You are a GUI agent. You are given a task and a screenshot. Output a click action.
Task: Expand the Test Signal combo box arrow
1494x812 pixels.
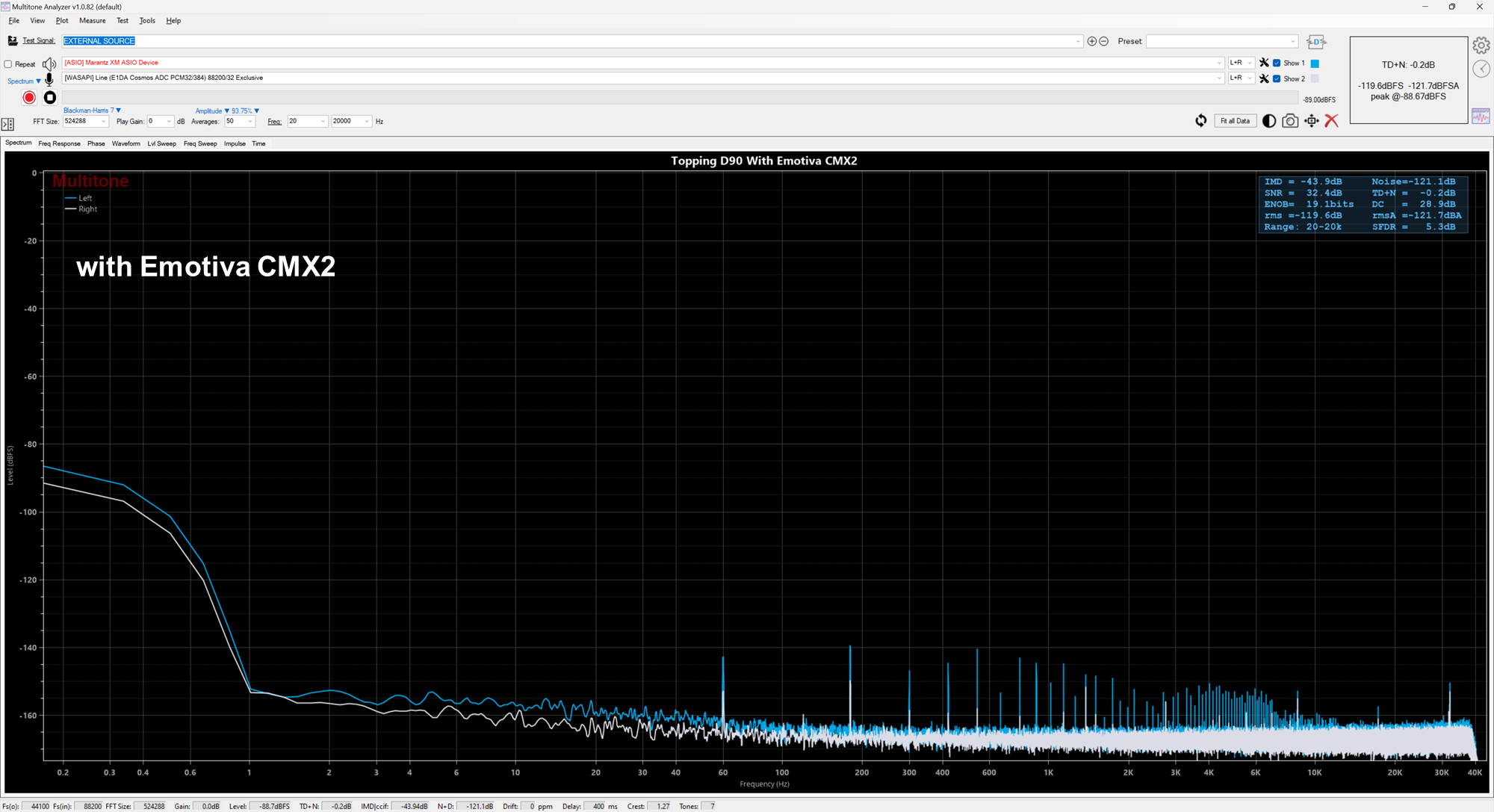1078,41
